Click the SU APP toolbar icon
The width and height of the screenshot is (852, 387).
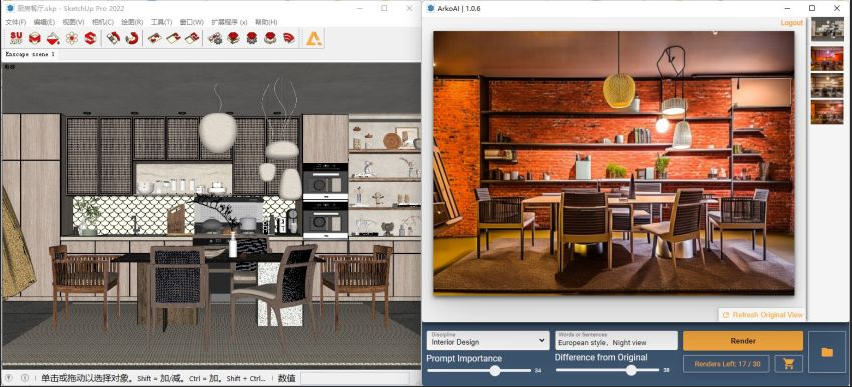tap(16, 38)
